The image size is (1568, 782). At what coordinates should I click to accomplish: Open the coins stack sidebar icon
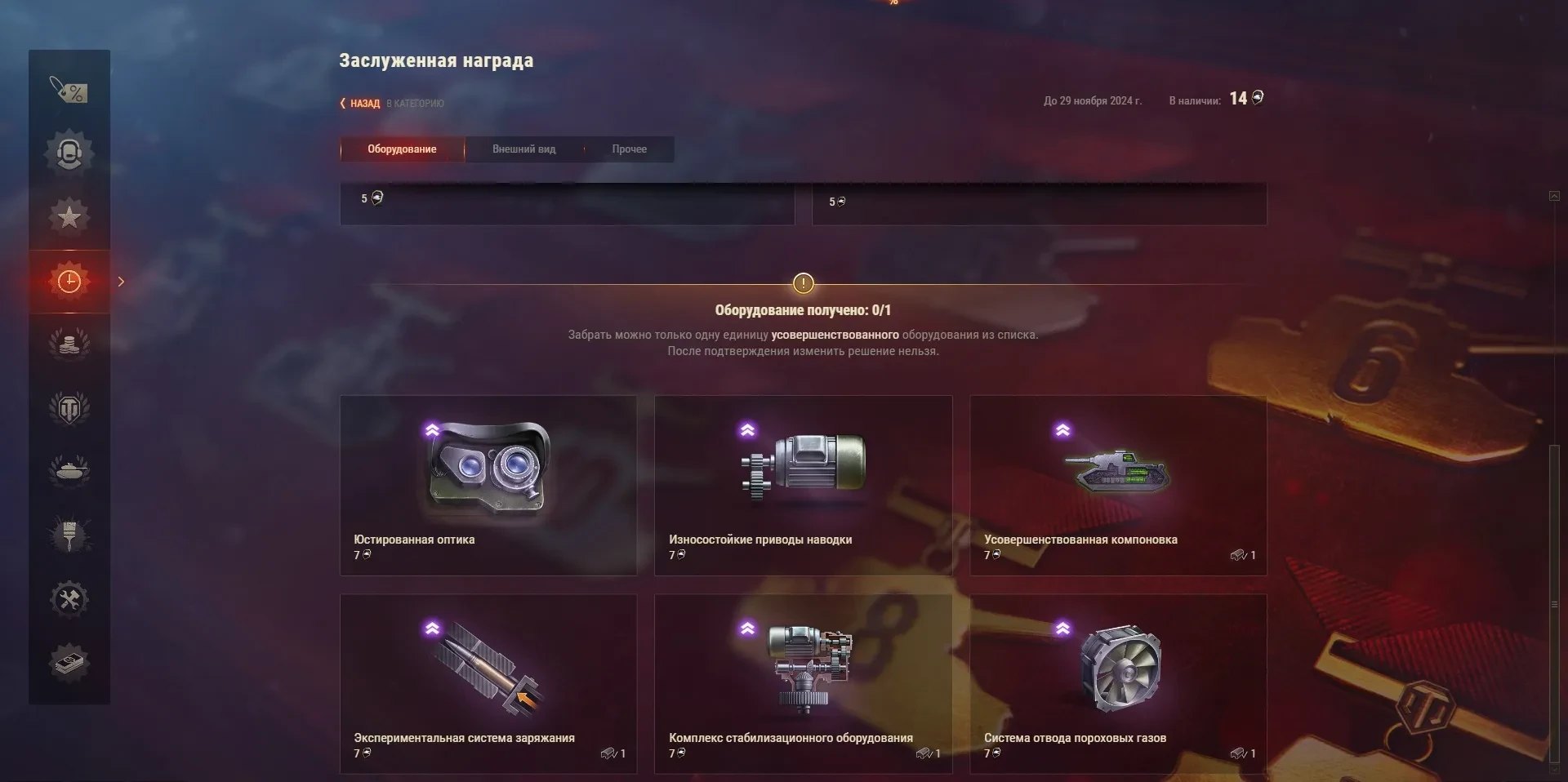(69, 344)
